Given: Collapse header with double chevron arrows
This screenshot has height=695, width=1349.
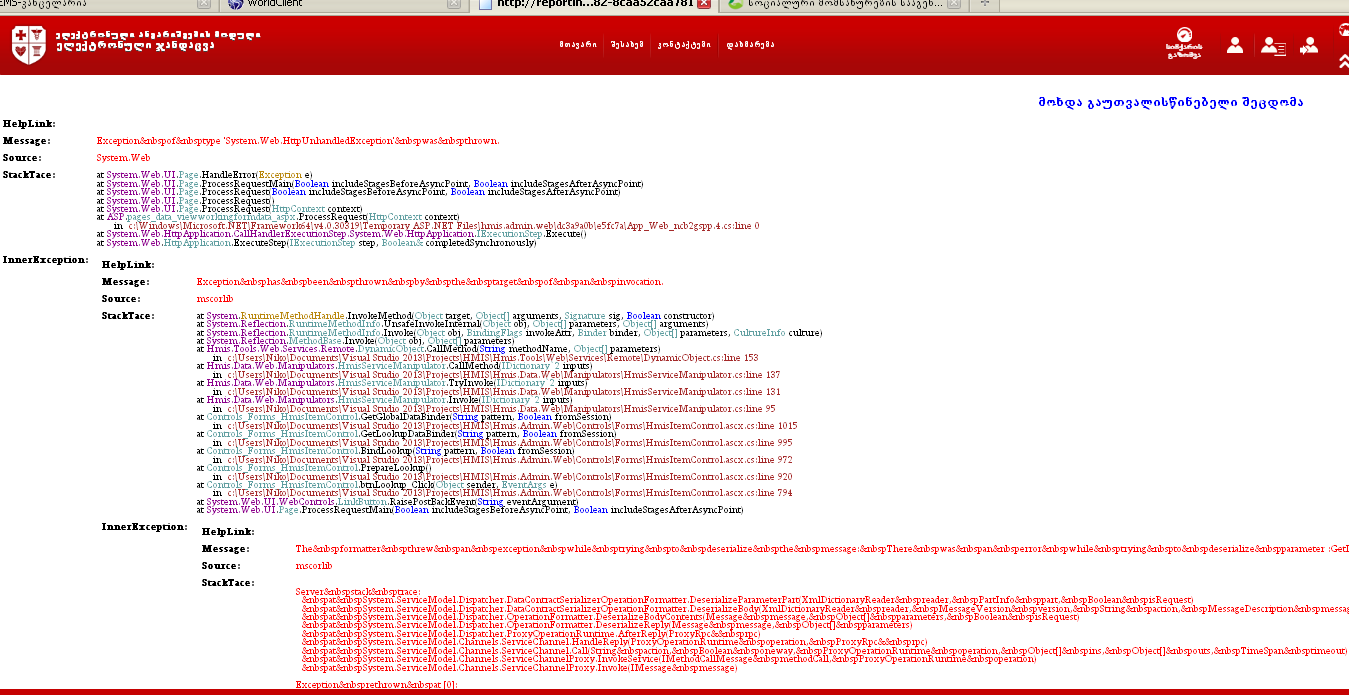Looking at the screenshot, I should pos(1343,62).
